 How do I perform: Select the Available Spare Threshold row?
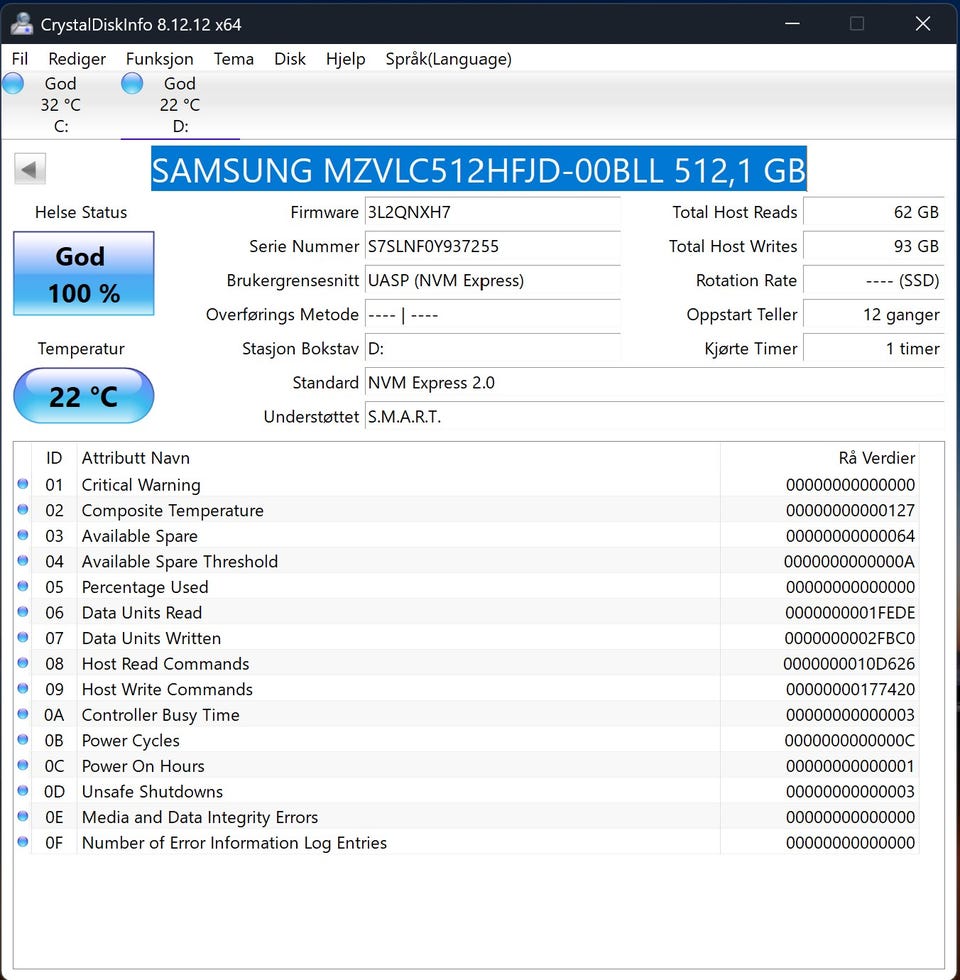point(466,561)
